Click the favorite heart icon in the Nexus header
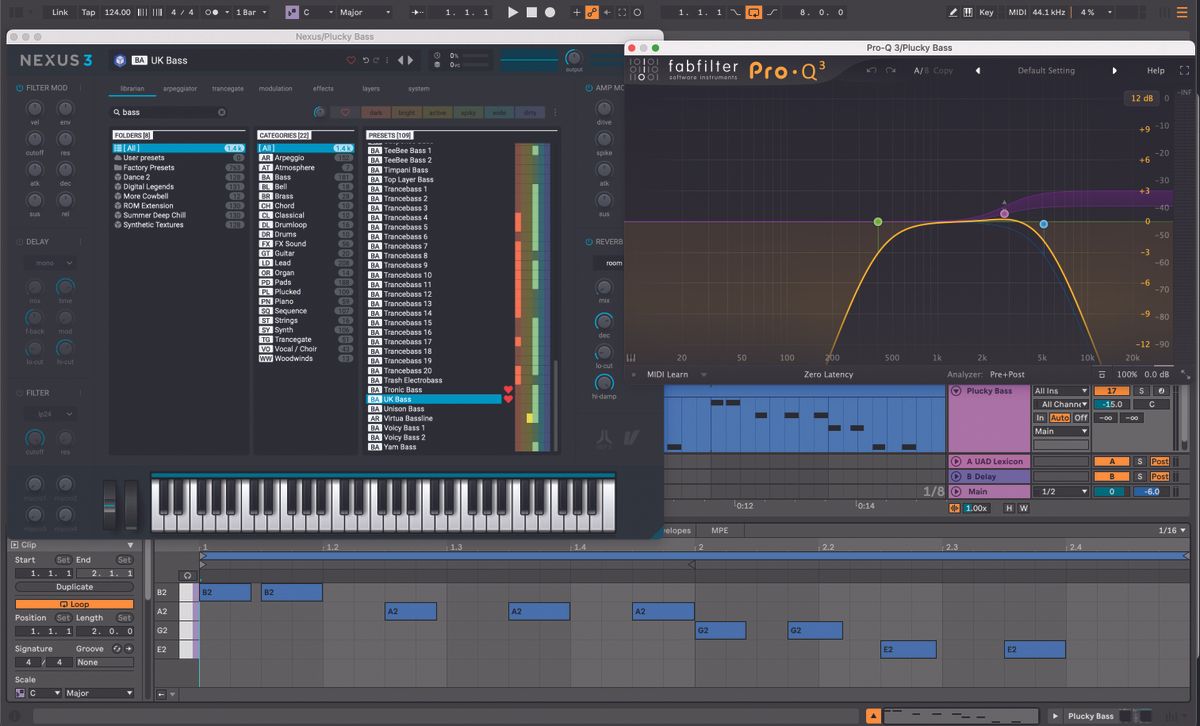This screenshot has height=726, width=1200. pyautogui.click(x=352, y=60)
